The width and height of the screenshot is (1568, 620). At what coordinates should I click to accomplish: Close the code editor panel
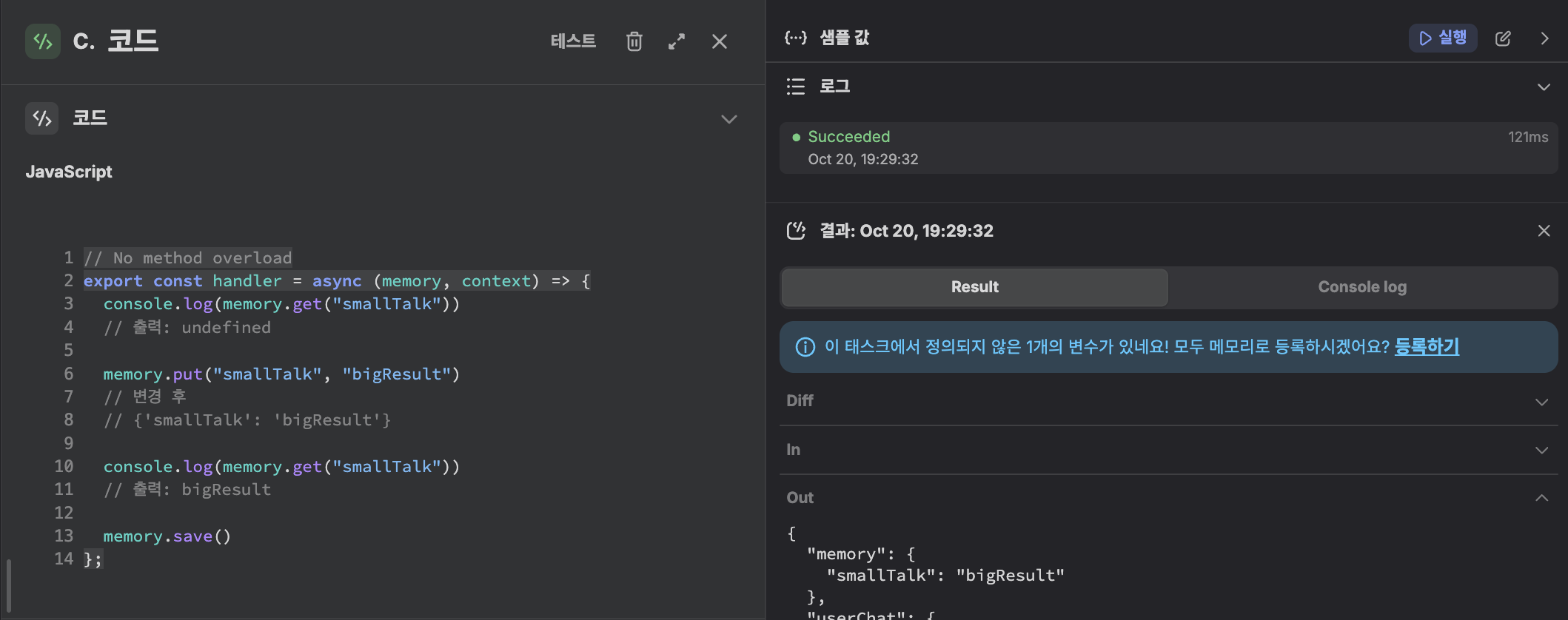coord(720,41)
